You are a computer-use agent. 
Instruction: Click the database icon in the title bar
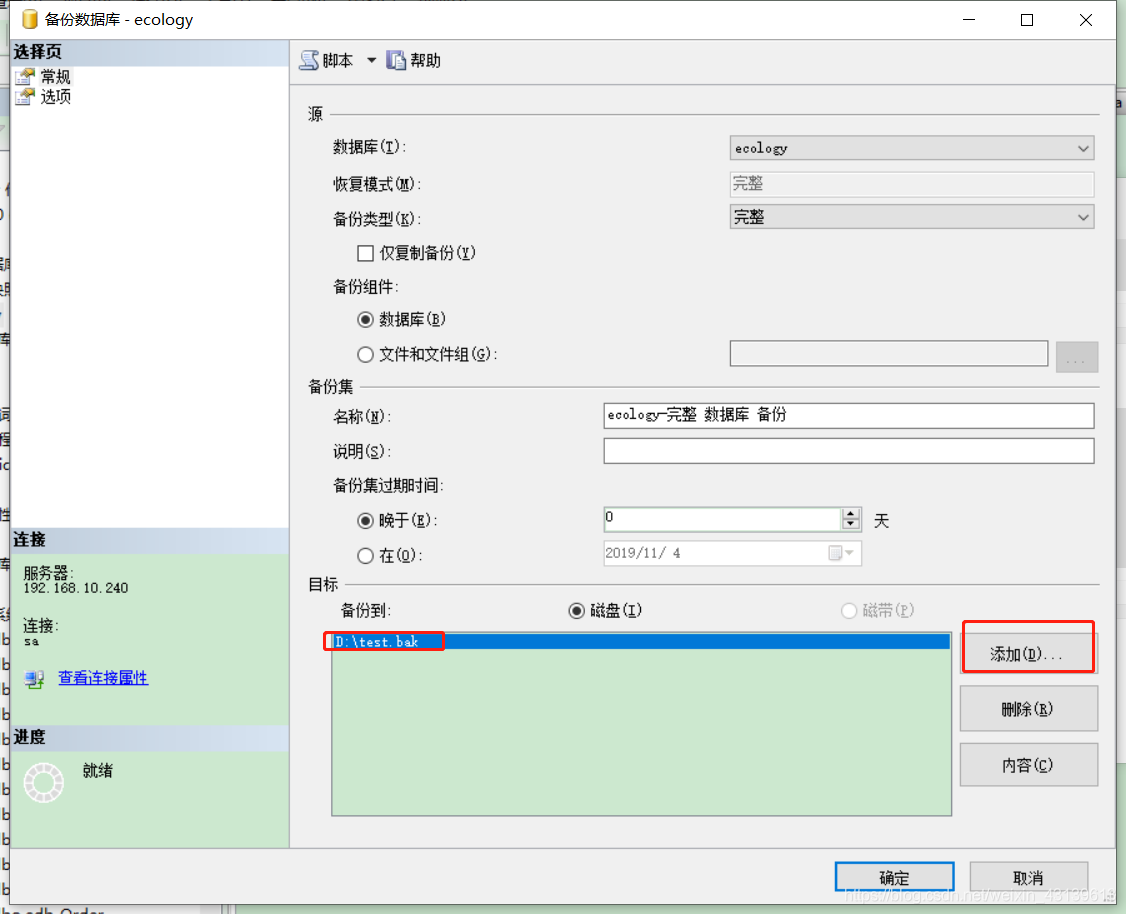pos(27,18)
